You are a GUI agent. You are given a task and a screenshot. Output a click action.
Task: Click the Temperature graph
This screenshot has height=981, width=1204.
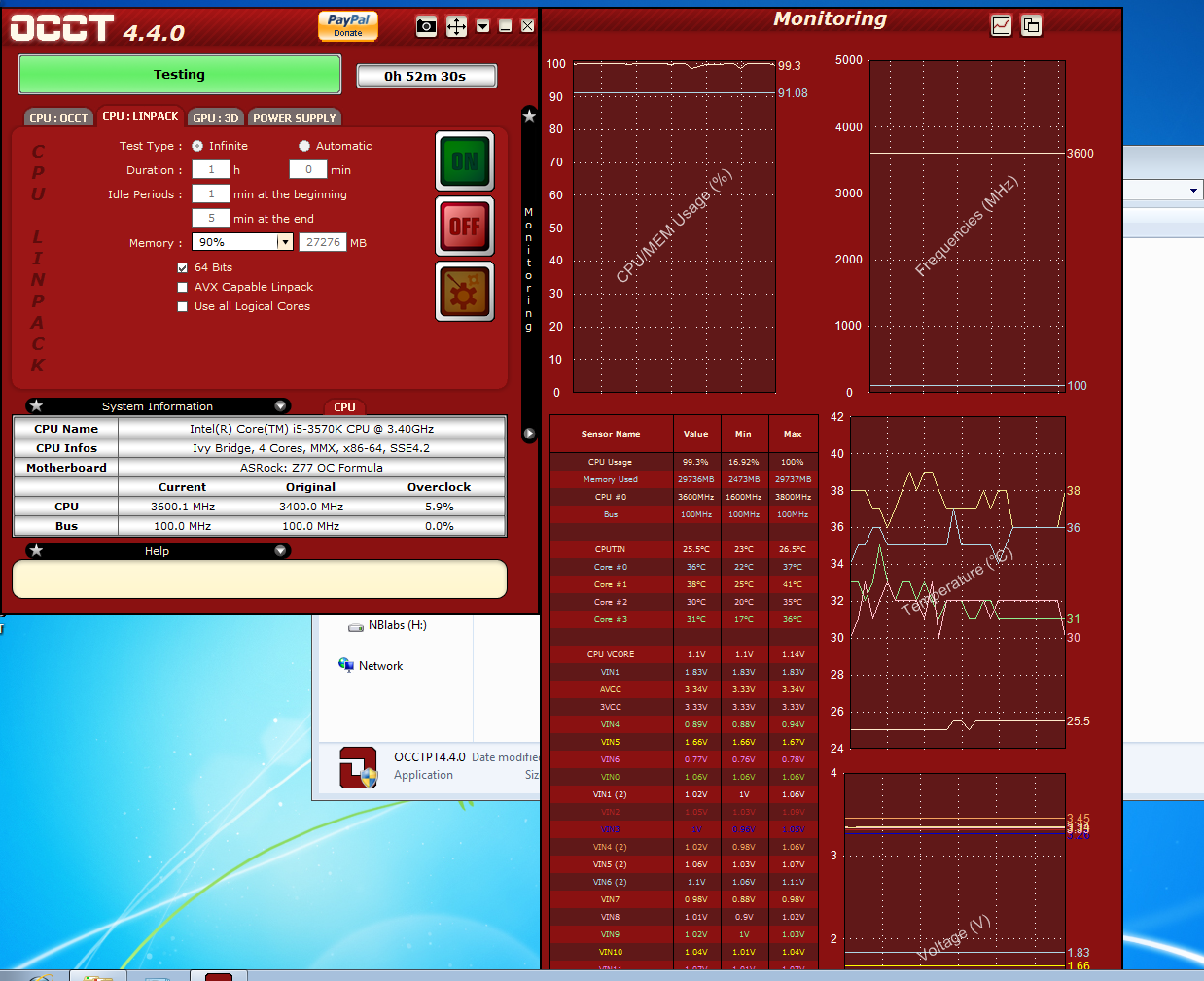[958, 583]
